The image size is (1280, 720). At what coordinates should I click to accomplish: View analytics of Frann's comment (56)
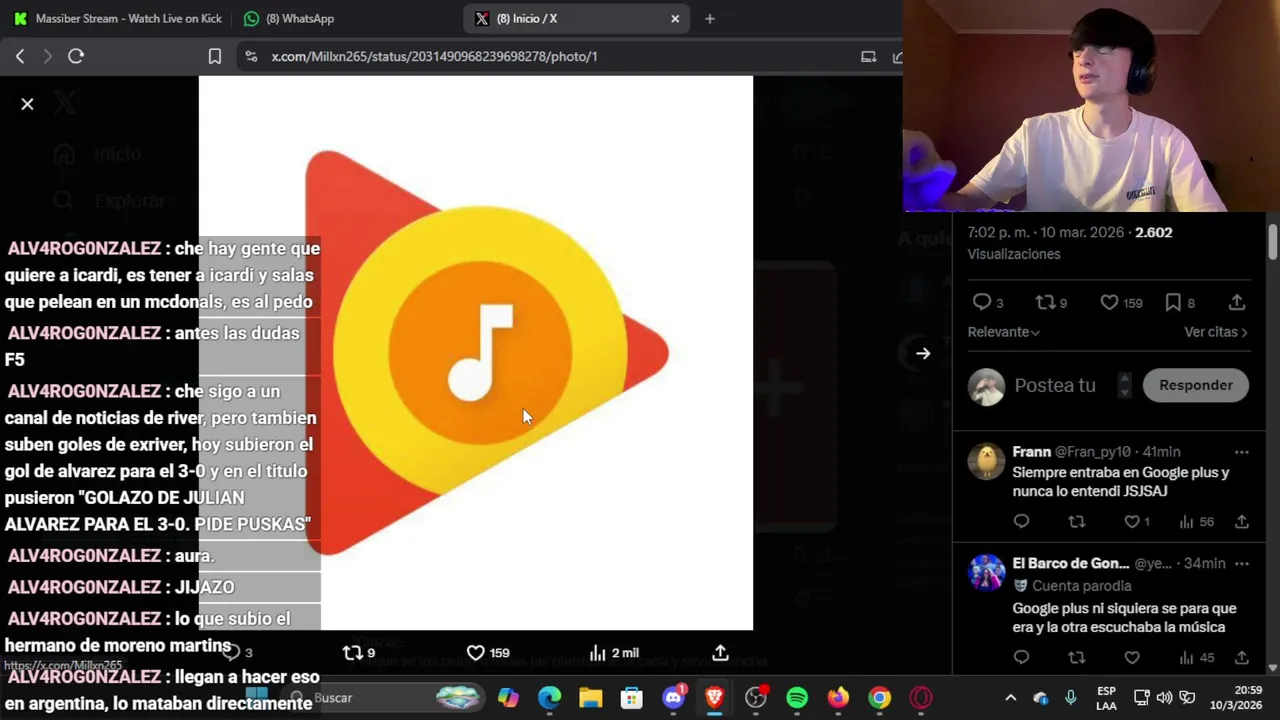tap(1196, 522)
